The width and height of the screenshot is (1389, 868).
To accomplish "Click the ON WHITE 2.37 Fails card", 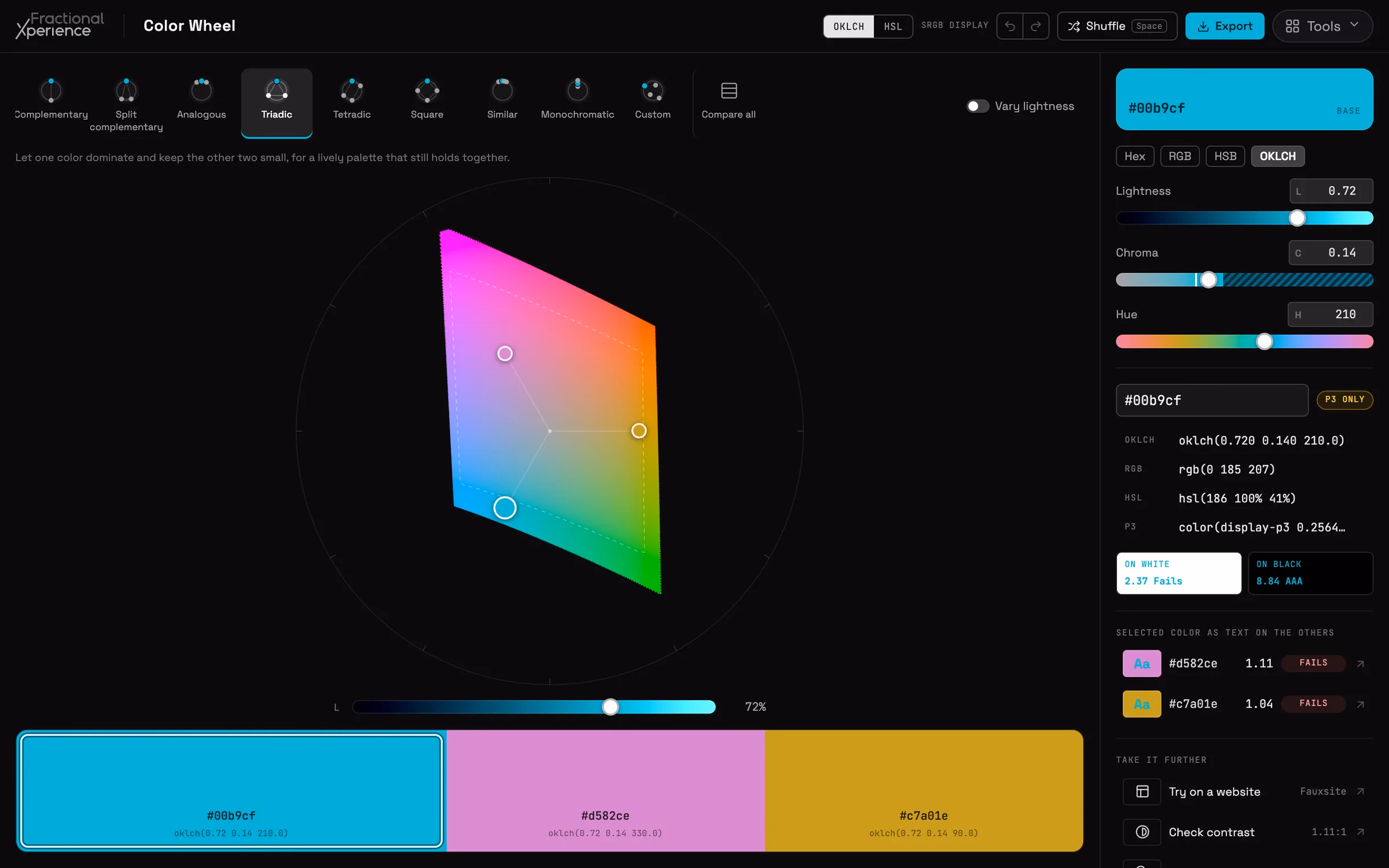I will (1179, 573).
